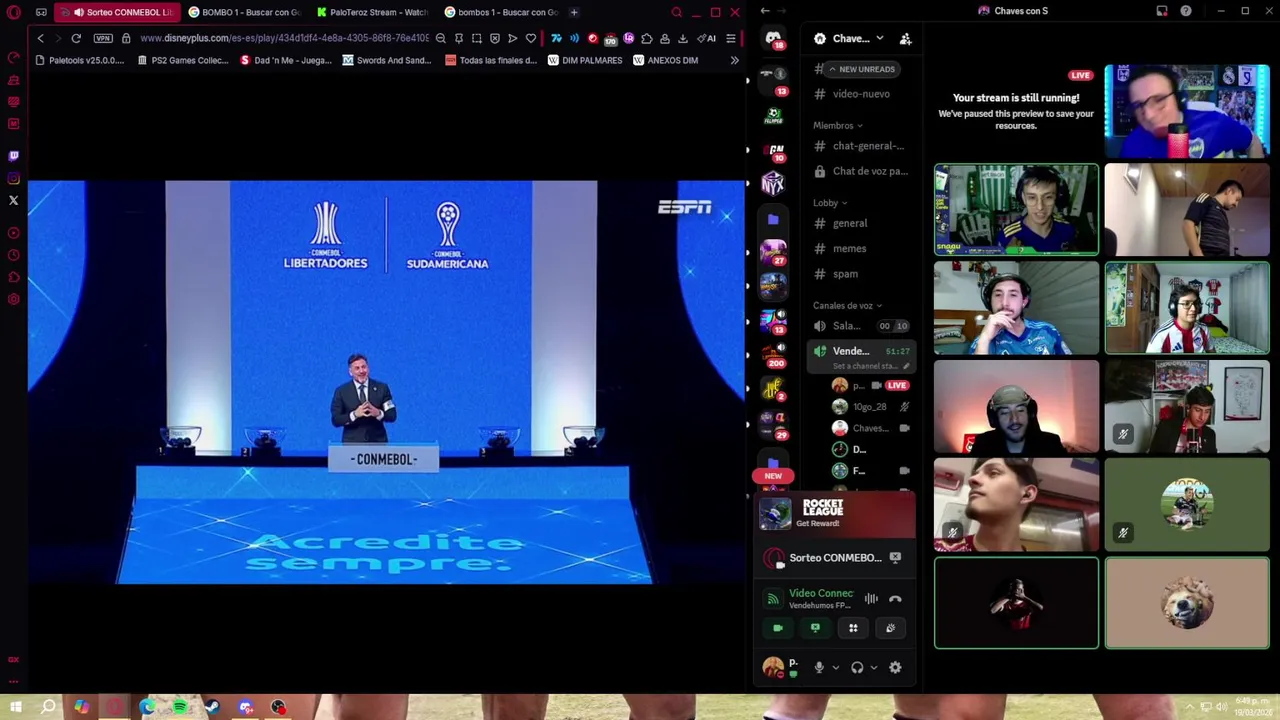The image size is (1280, 720).
Task: Click the invite members icon
Action: [x=905, y=38]
